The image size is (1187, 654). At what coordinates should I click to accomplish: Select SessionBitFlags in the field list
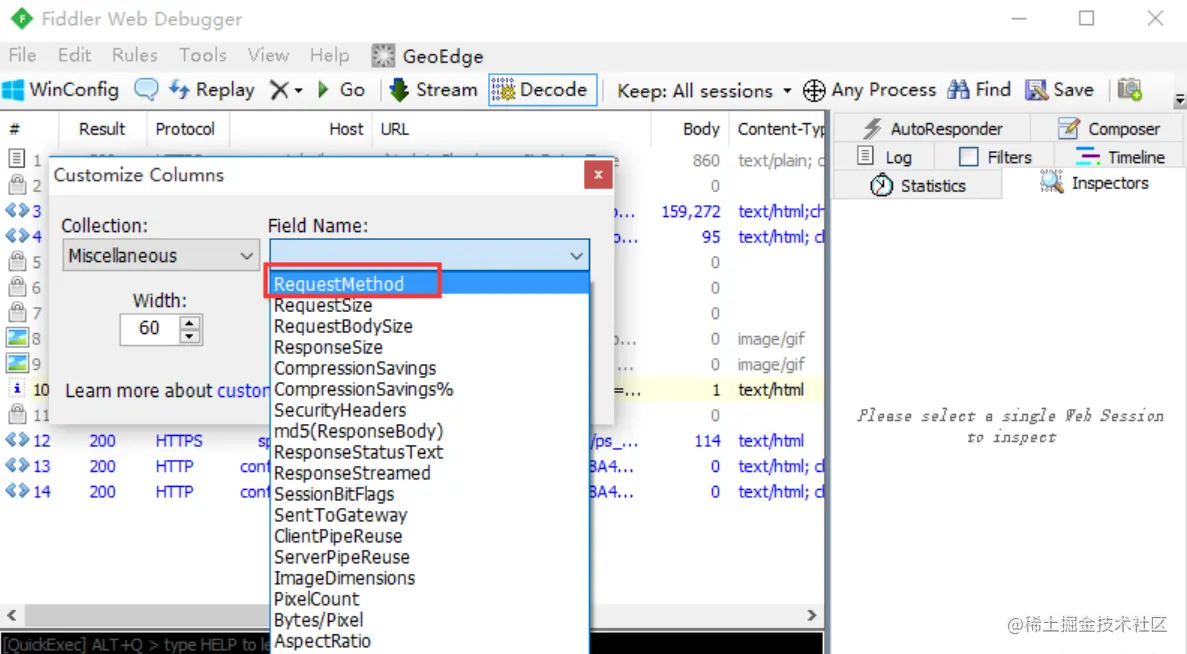point(429,494)
